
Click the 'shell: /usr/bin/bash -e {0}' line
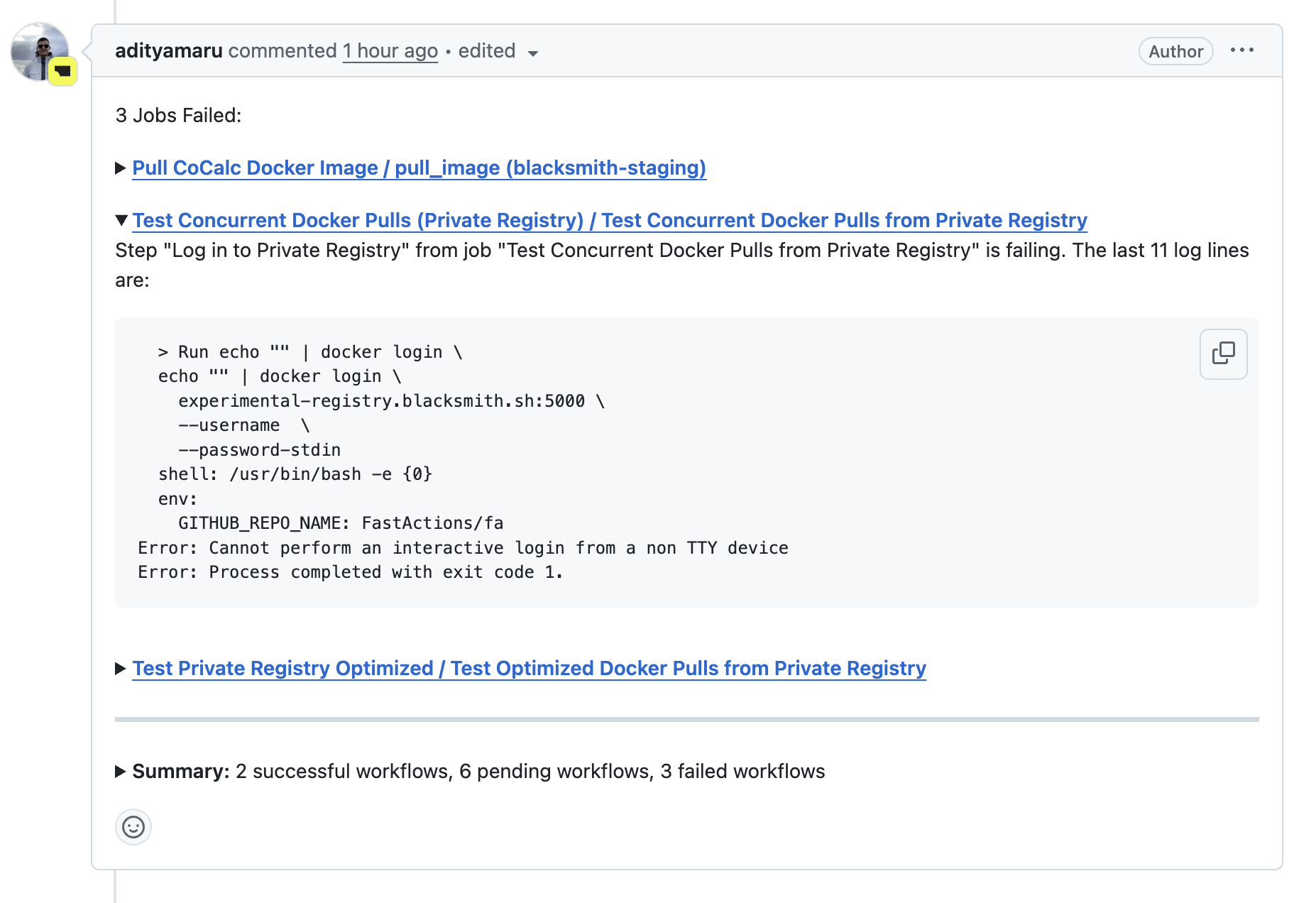pos(295,474)
